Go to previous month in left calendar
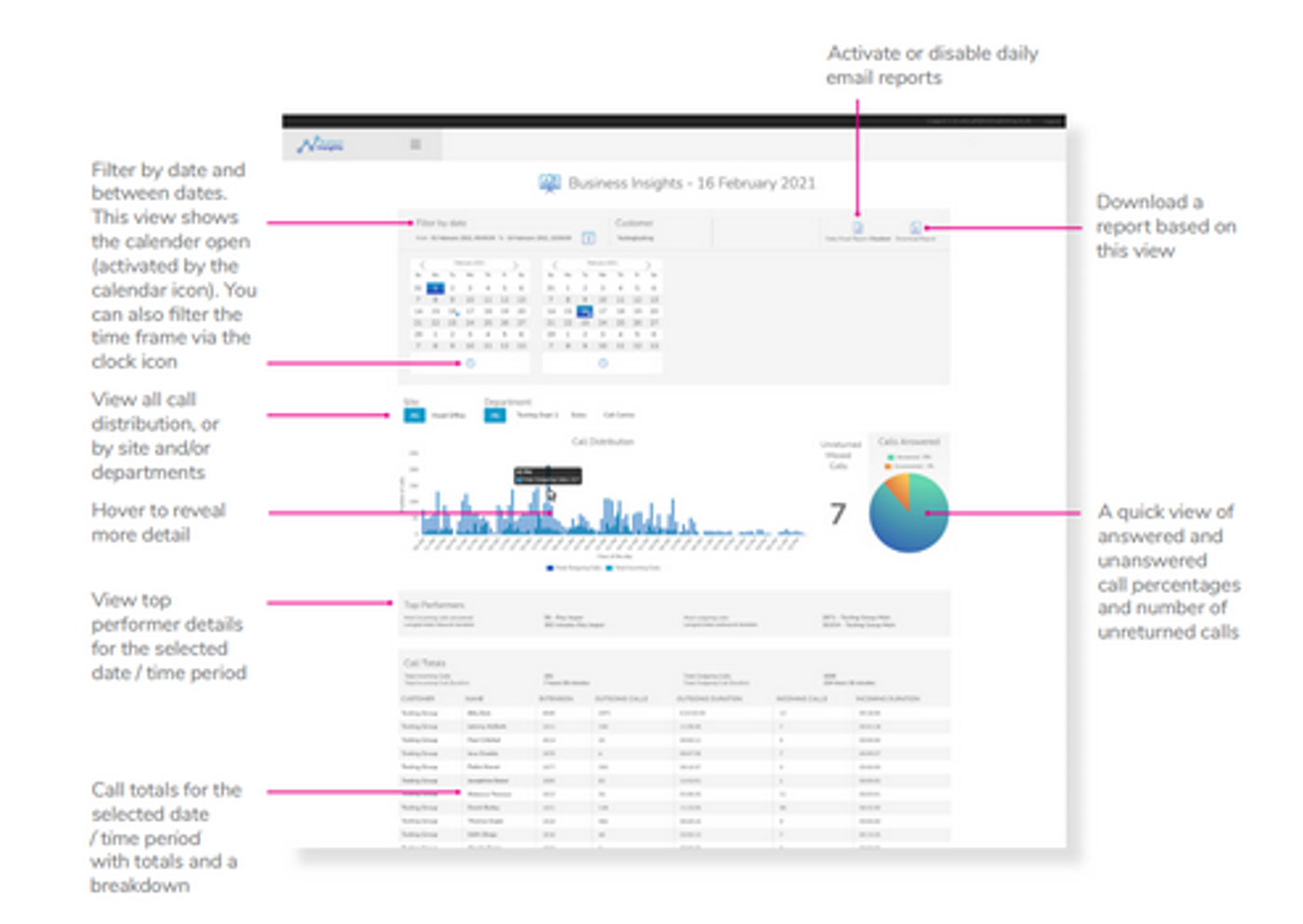 click(x=422, y=264)
